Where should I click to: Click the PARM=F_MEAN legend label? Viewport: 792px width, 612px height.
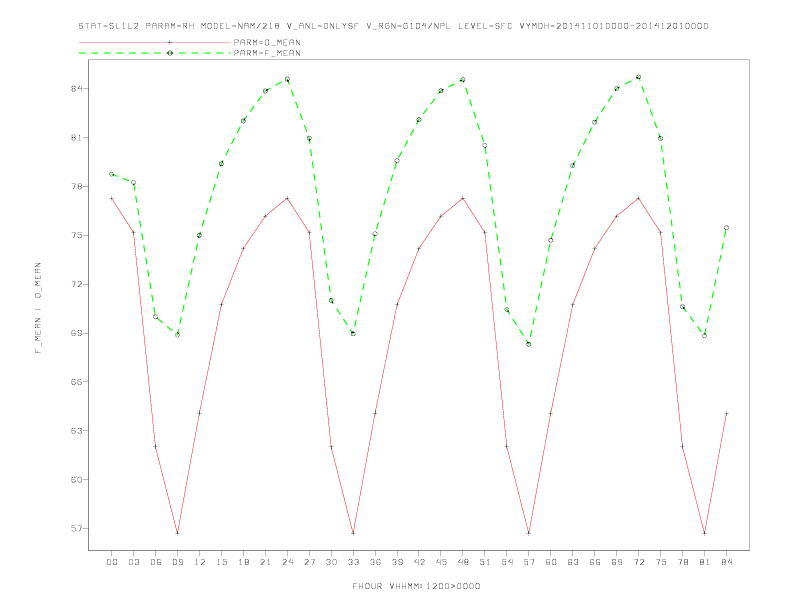pos(267,53)
